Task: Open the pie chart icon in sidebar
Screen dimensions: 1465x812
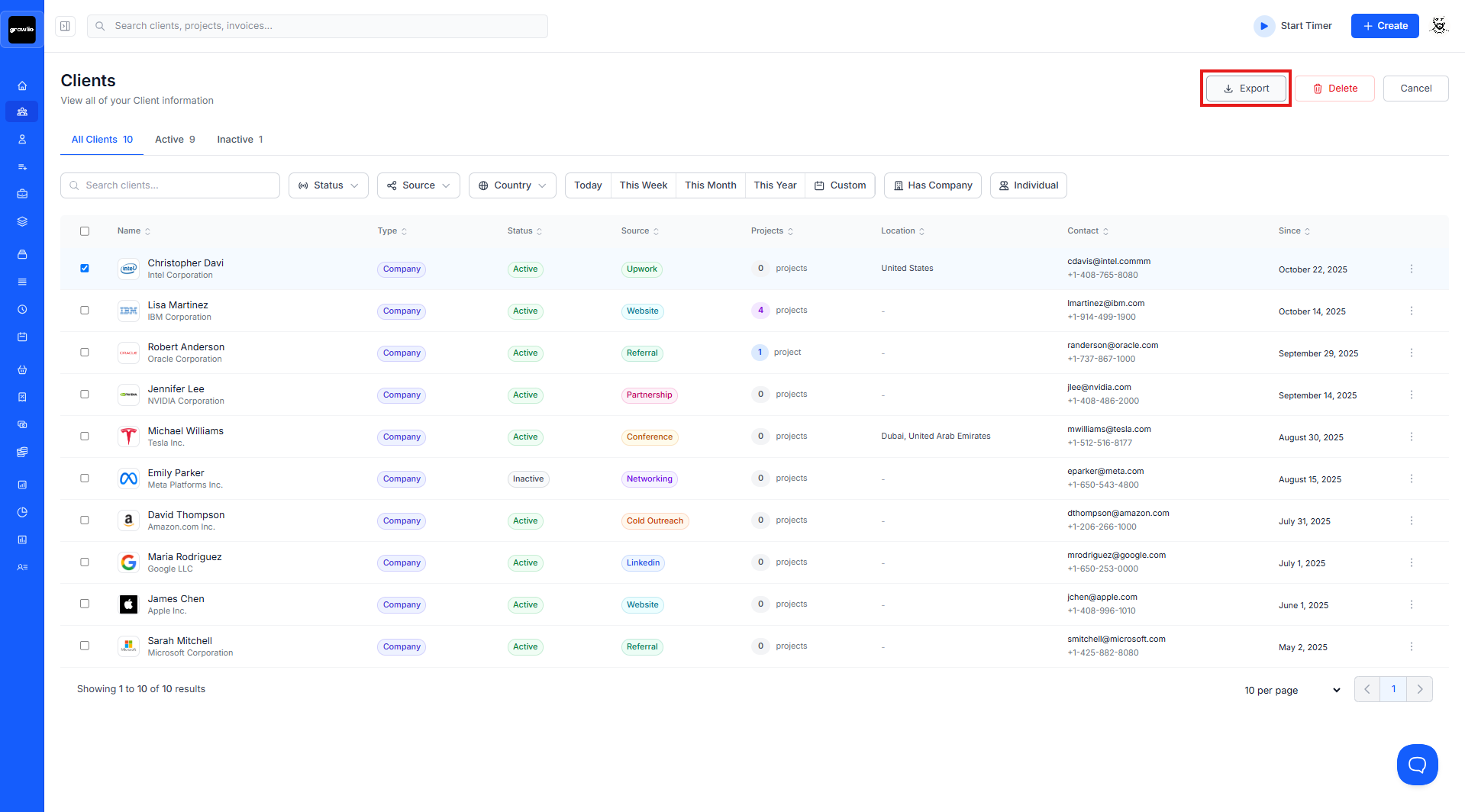Action: click(x=22, y=512)
